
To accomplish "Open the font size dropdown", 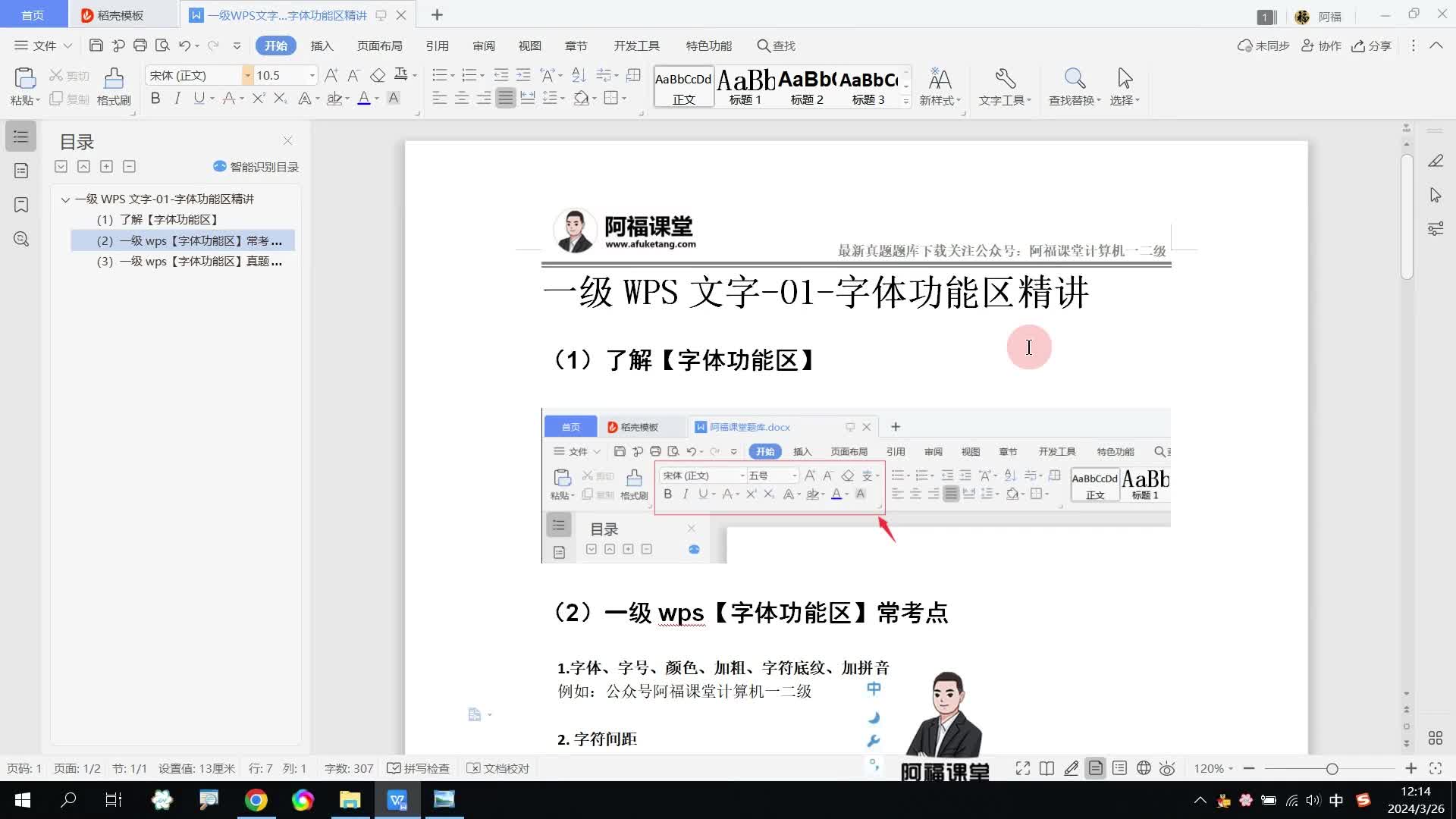I will (312, 75).
